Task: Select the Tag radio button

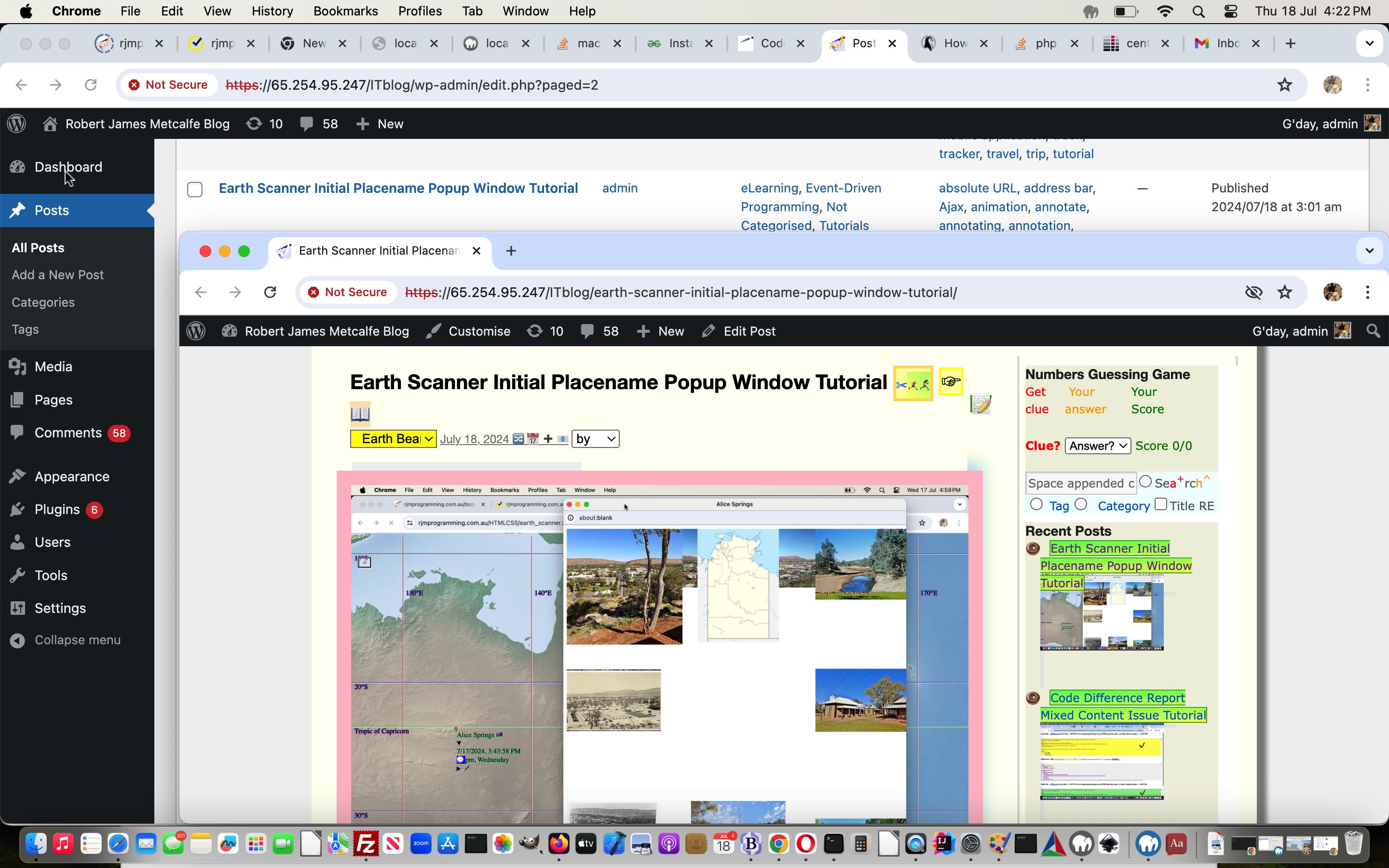Action: 1036,504
